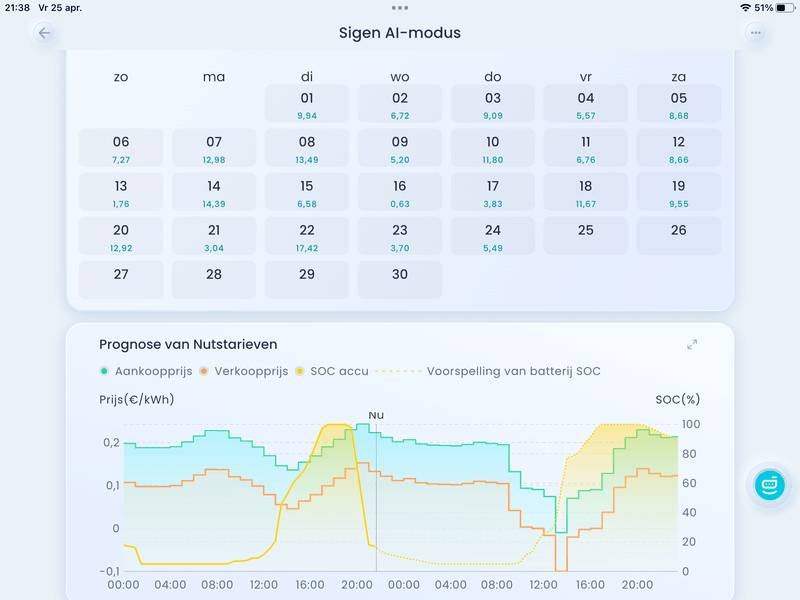
Task: Select calendar day 13 with 1,76
Action: pyautogui.click(x=121, y=192)
